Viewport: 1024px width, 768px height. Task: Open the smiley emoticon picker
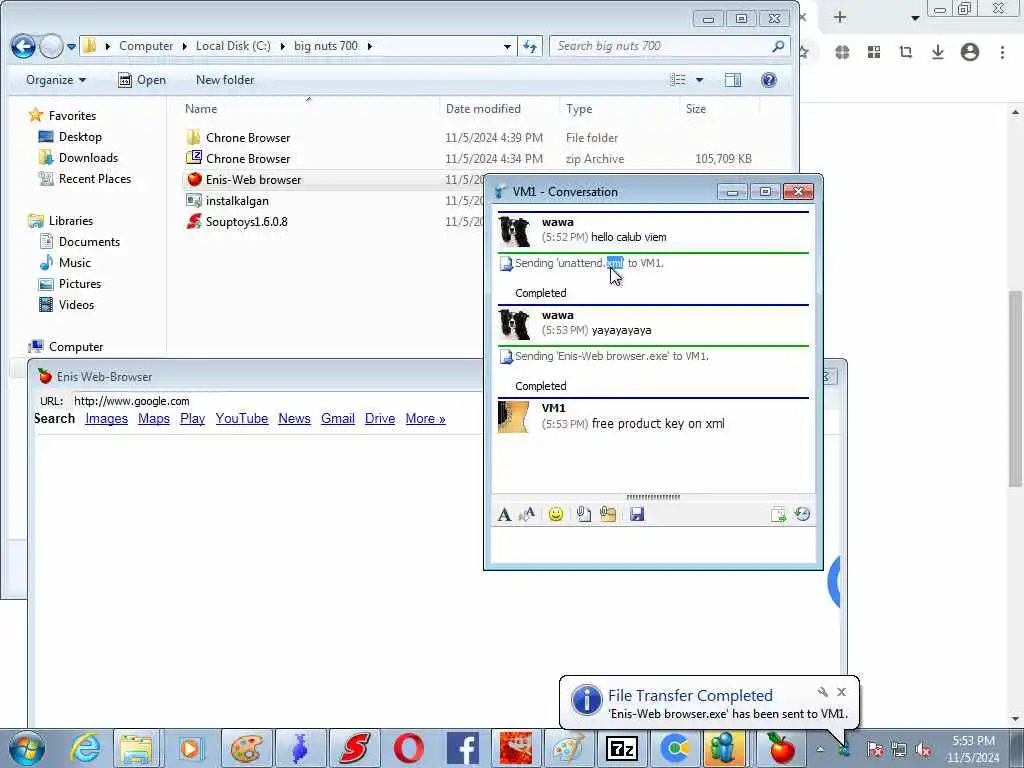pyautogui.click(x=556, y=515)
